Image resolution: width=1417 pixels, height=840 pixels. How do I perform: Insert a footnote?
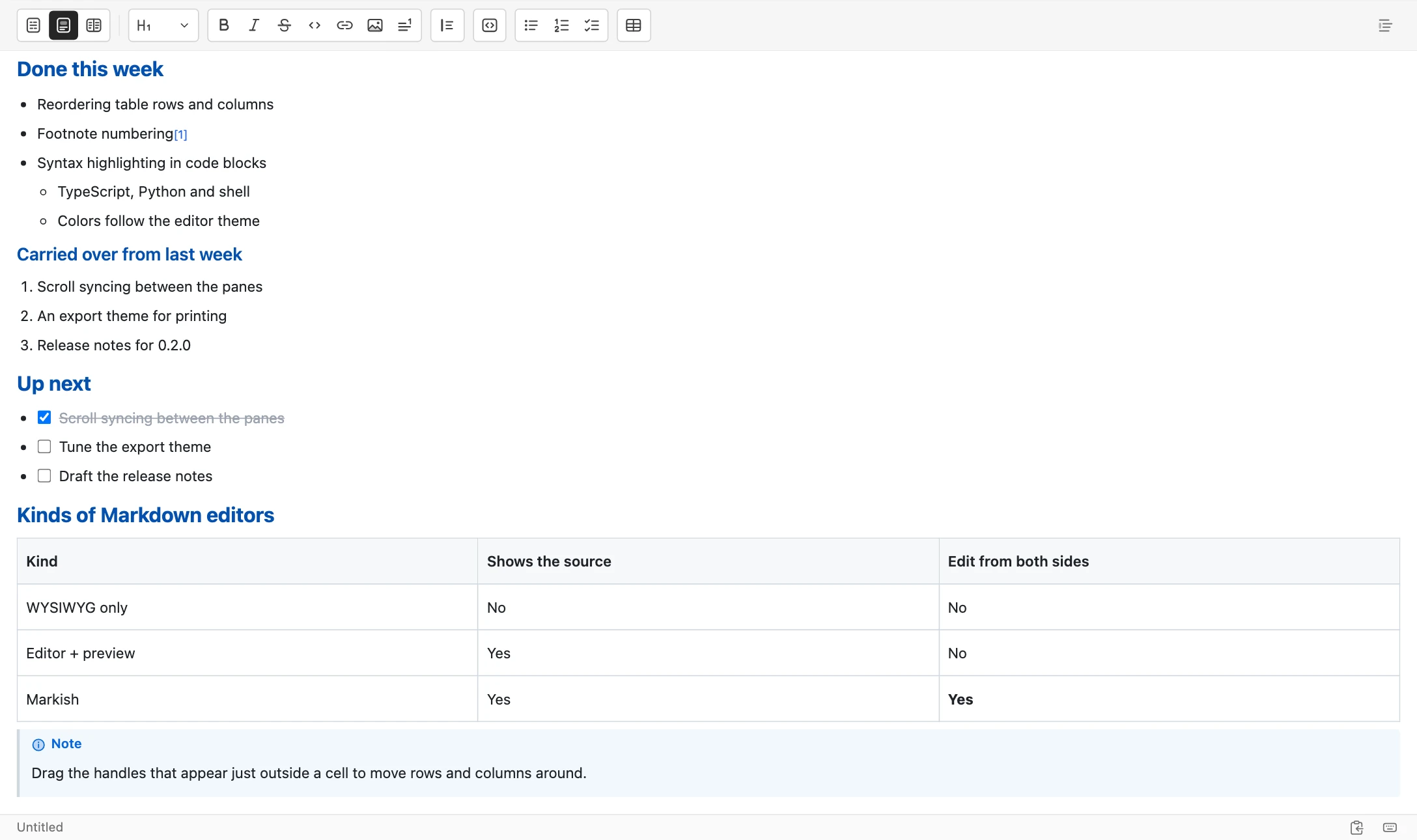pos(405,25)
